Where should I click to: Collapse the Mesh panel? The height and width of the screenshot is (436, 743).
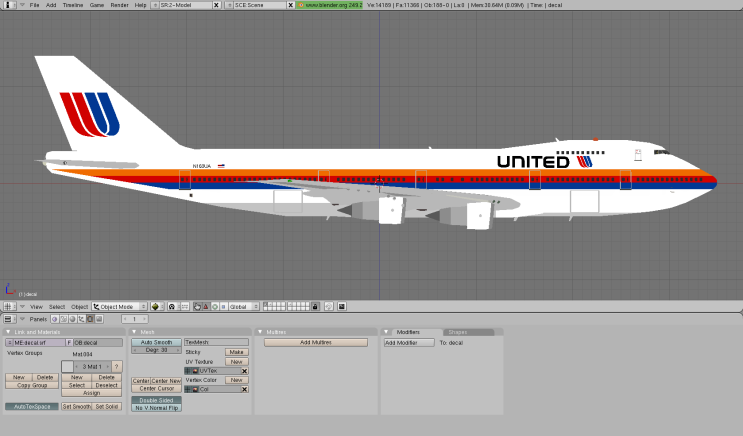pyautogui.click(x=134, y=332)
